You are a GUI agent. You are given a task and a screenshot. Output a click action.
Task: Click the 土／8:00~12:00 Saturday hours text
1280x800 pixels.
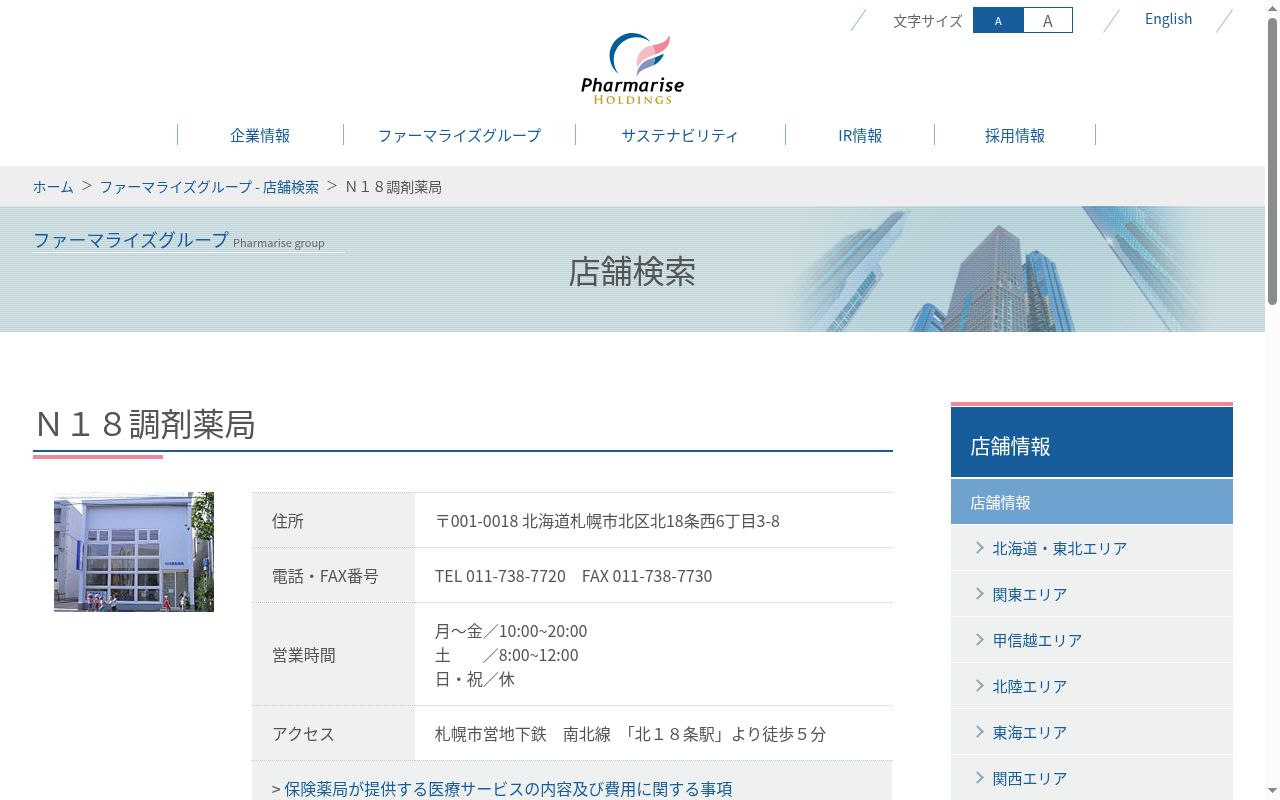(507, 655)
